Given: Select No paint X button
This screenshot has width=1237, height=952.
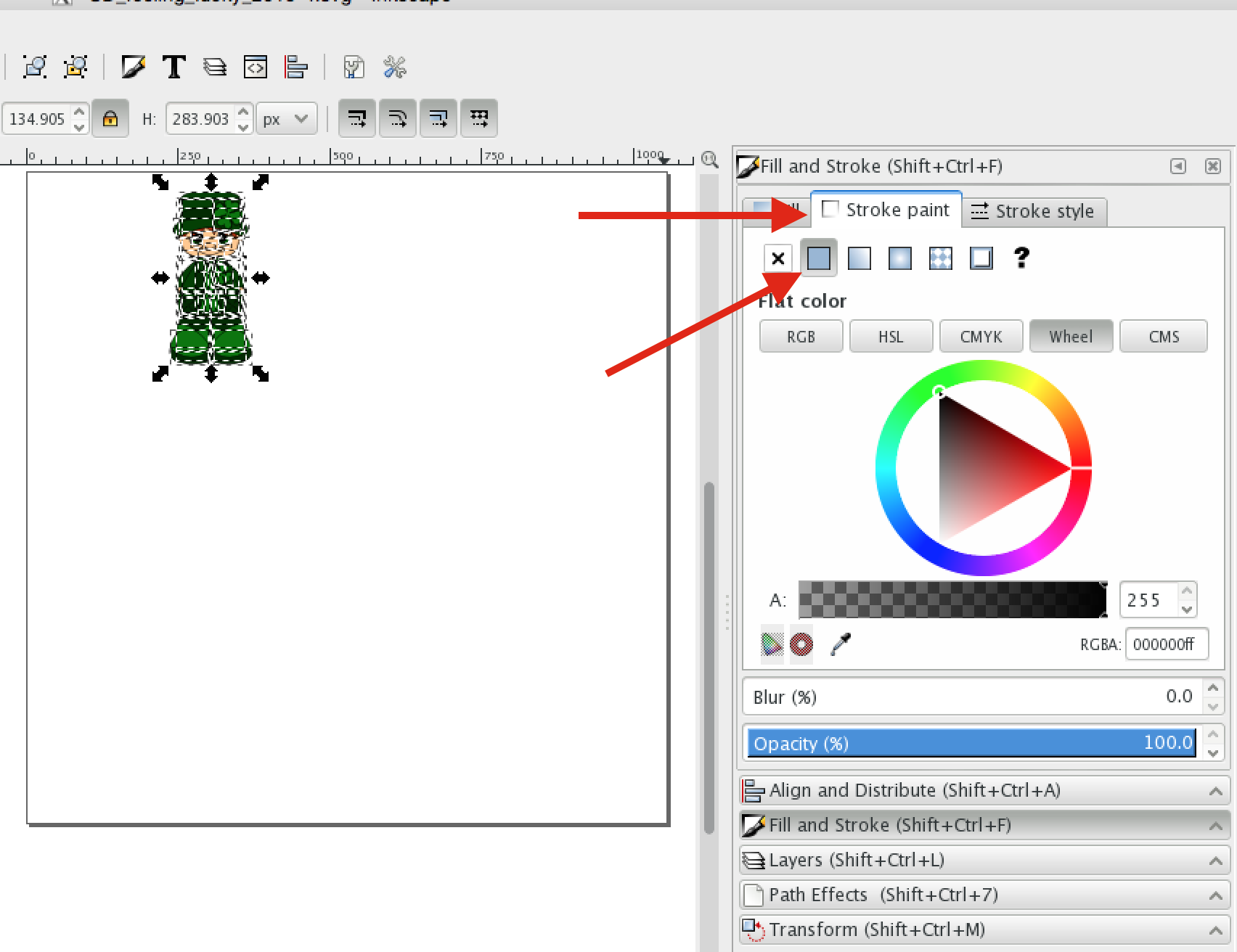Looking at the screenshot, I should pyautogui.click(x=778, y=258).
